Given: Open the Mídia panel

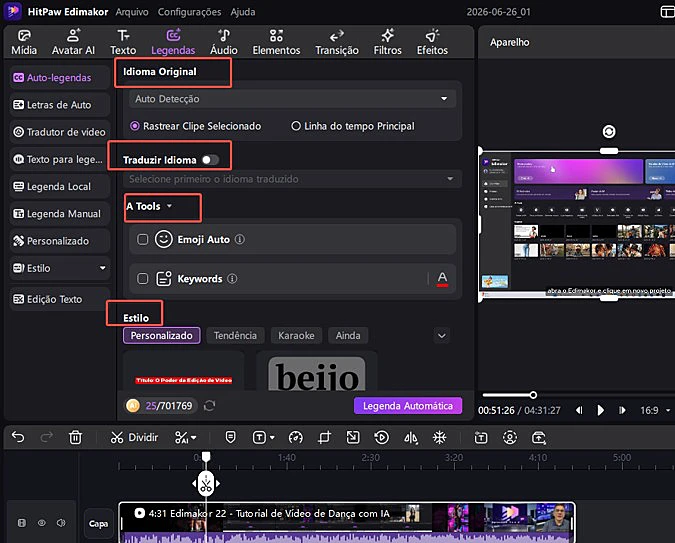Looking at the screenshot, I should tap(24, 42).
